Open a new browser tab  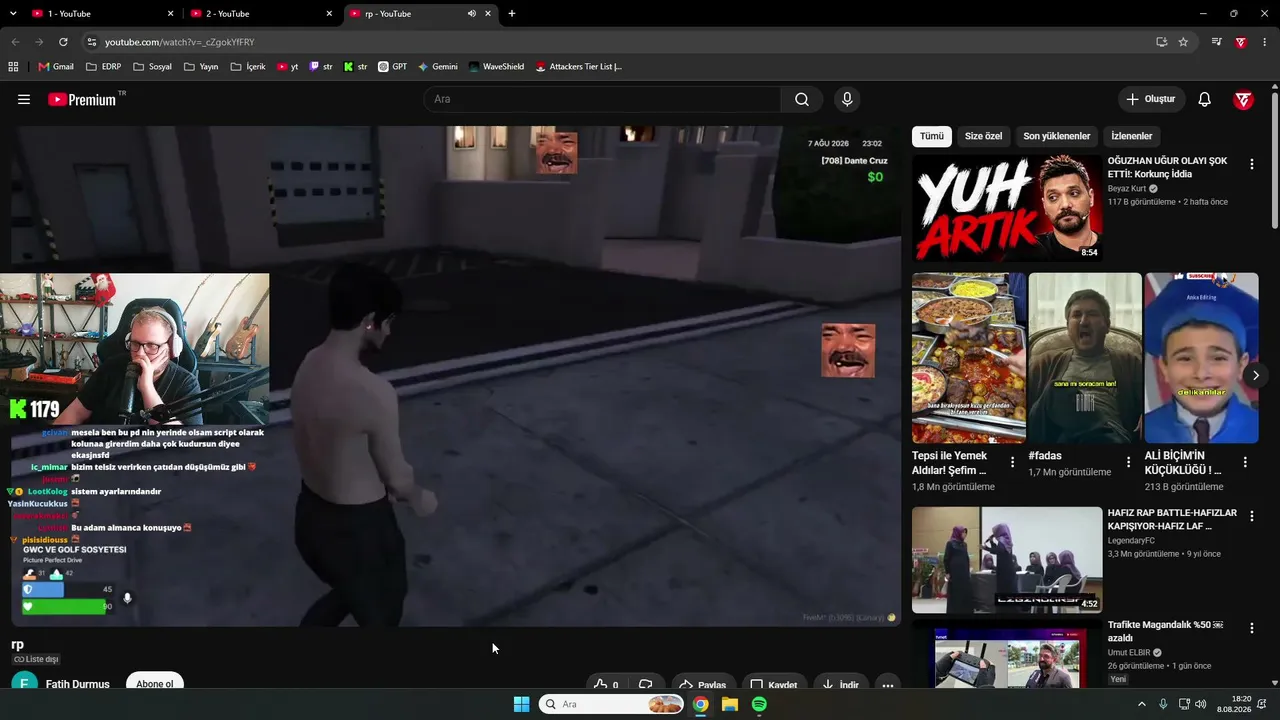(512, 14)
